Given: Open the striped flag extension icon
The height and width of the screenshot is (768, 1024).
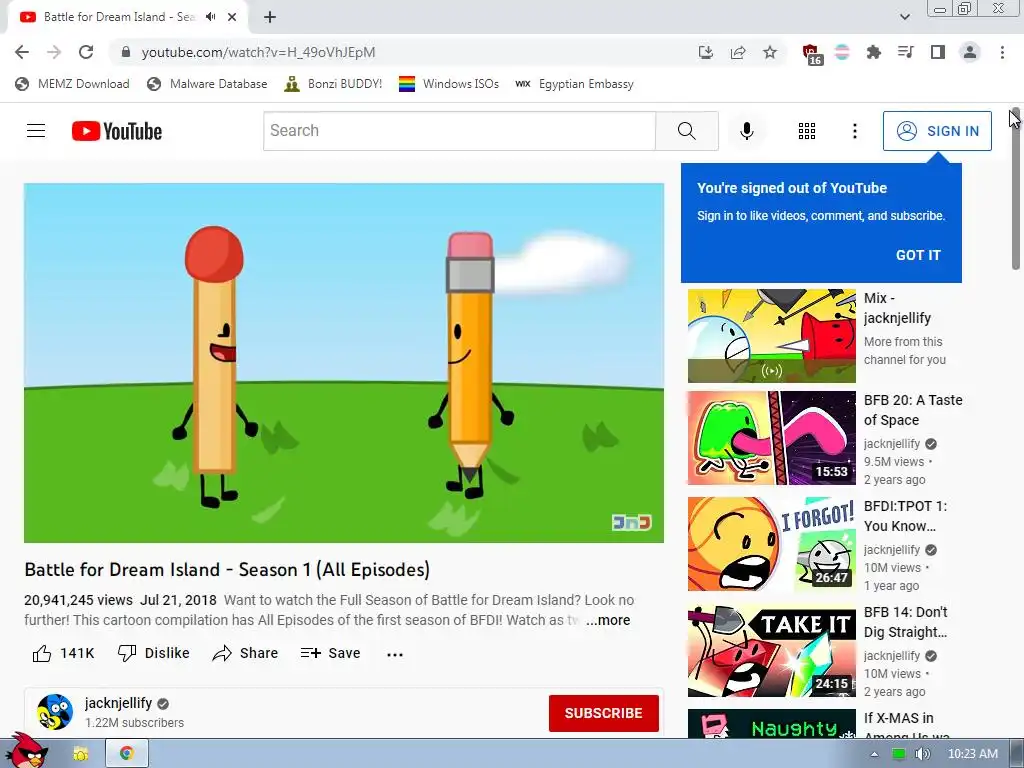Looking at the screenshot, I should pos(842,52).
